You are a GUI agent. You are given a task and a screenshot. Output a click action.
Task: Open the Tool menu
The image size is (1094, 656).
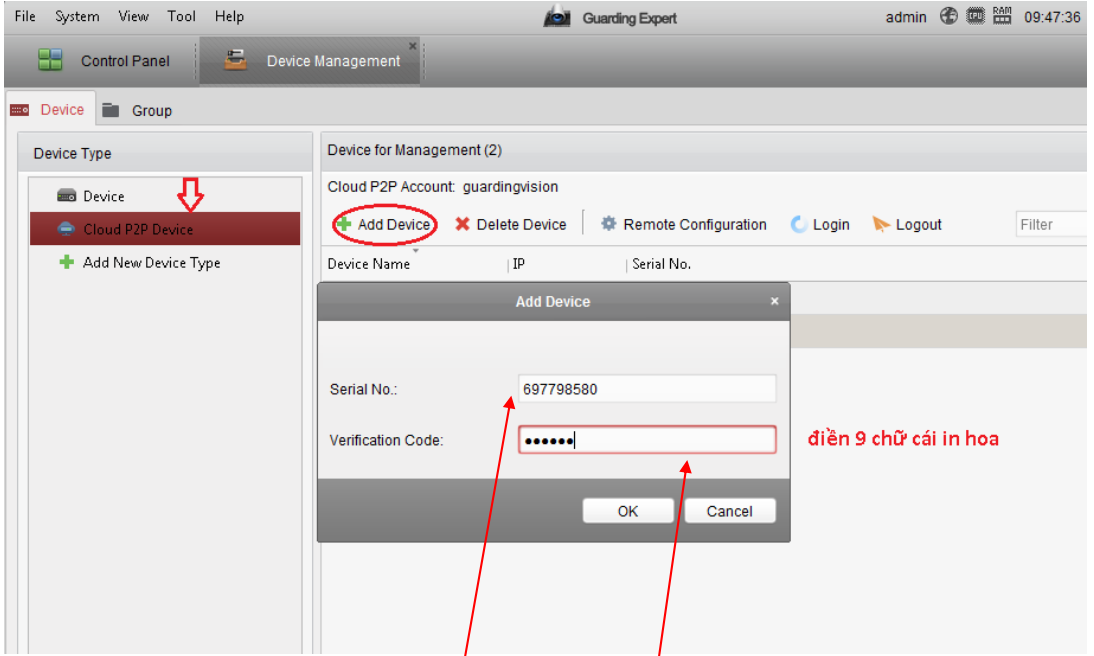(x=181, y=16)
